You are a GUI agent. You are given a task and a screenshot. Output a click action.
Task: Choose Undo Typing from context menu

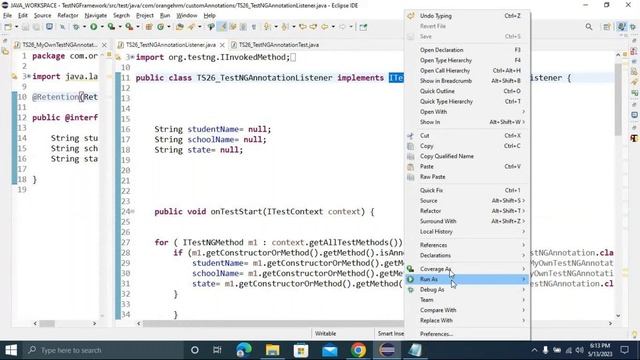(x=467, y=16)
